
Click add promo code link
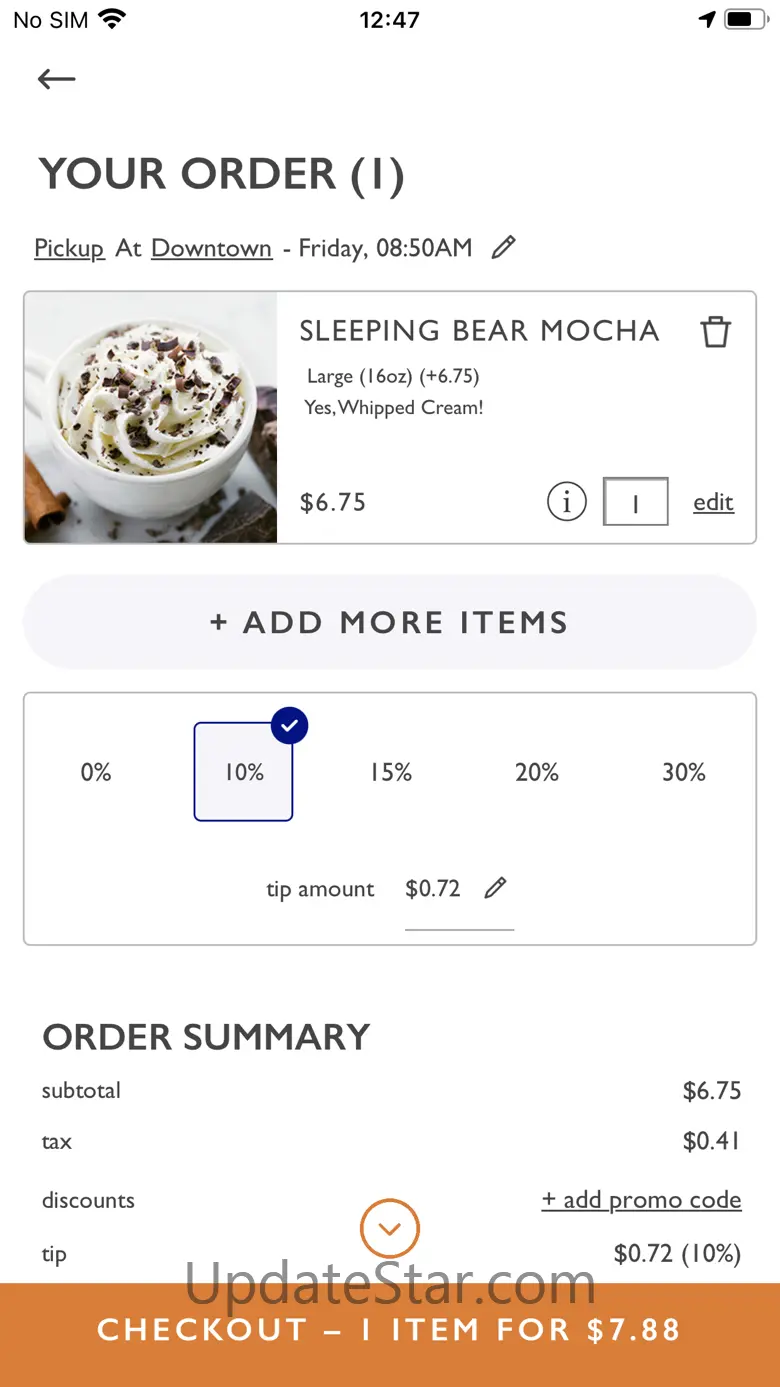641,1200
